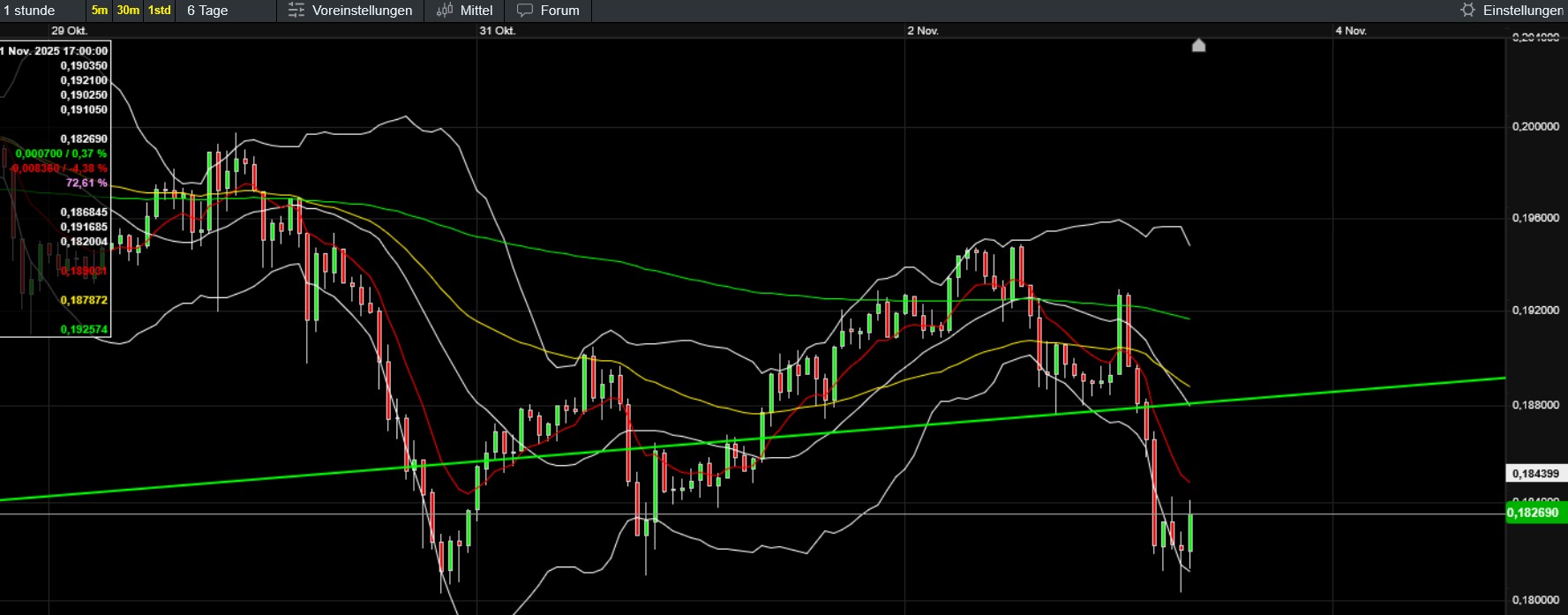Viewport: 1568px width, 615px height.
Task: Click the data box timestamp 1 Nov. 2025 17:00:00
Action: pyautogui.click(x=55, y=51)
